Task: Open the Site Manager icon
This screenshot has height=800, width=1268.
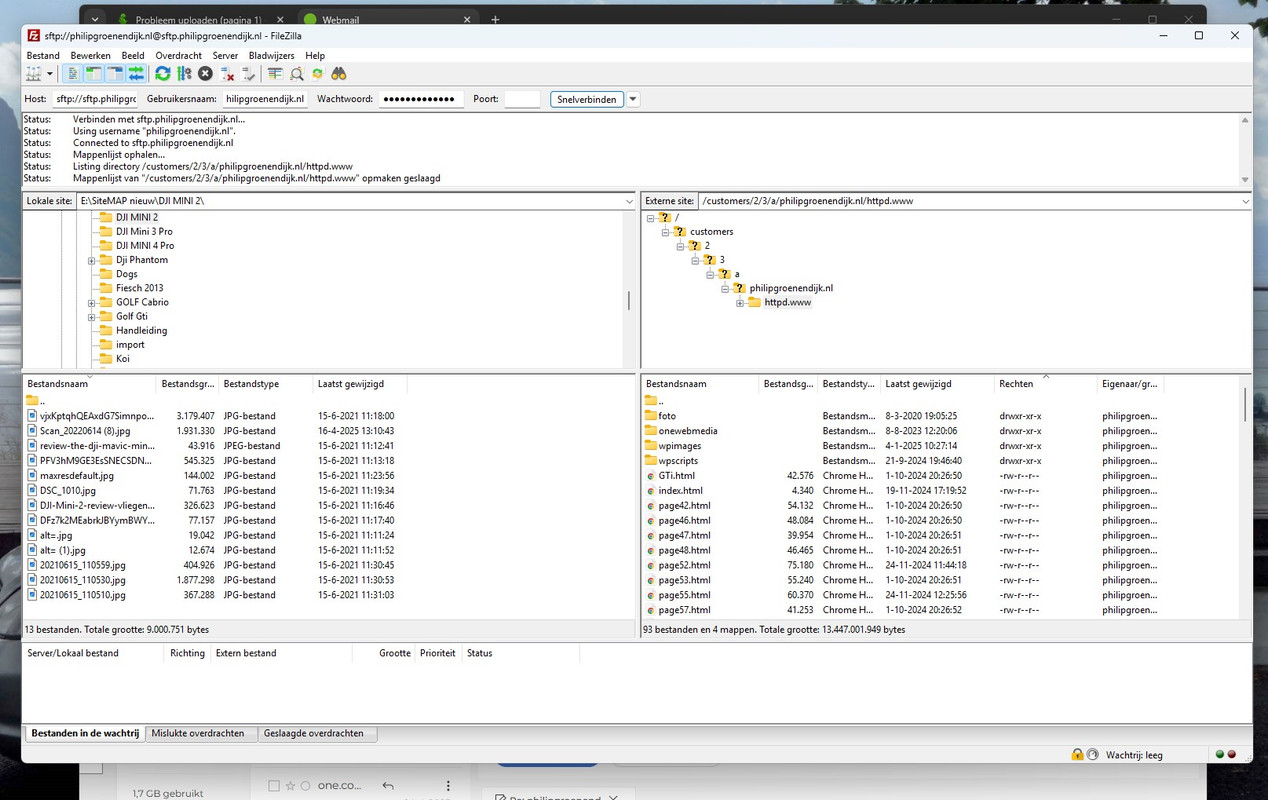Action: [34, 74]
